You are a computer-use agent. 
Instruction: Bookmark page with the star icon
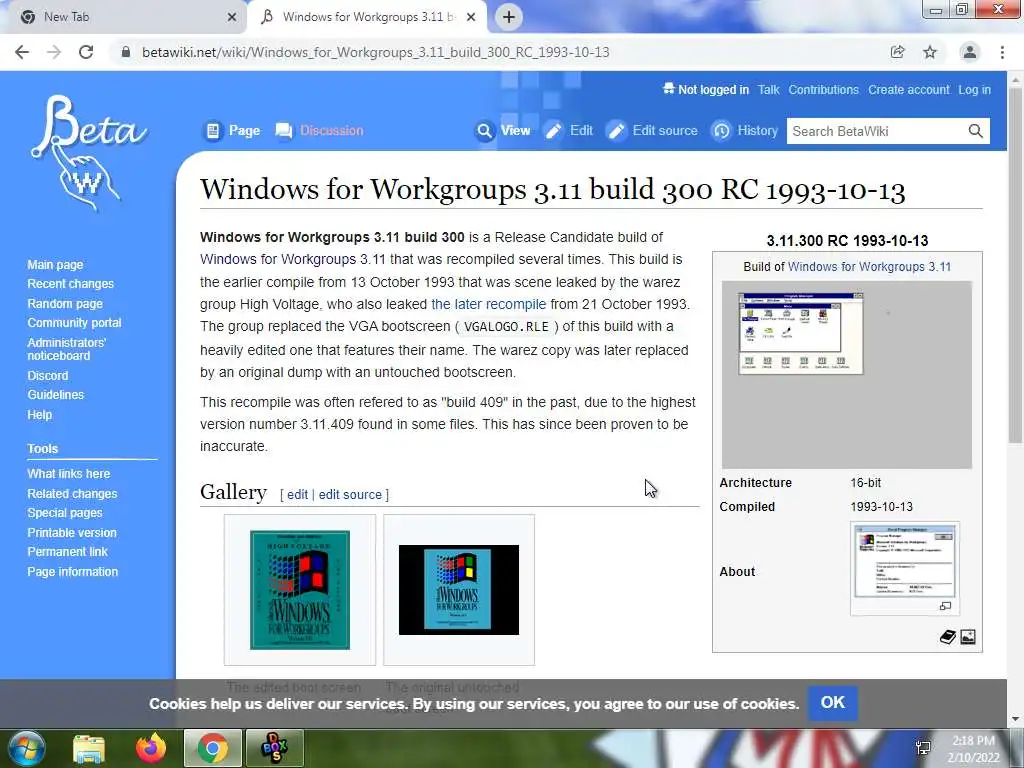pos(930,52)
